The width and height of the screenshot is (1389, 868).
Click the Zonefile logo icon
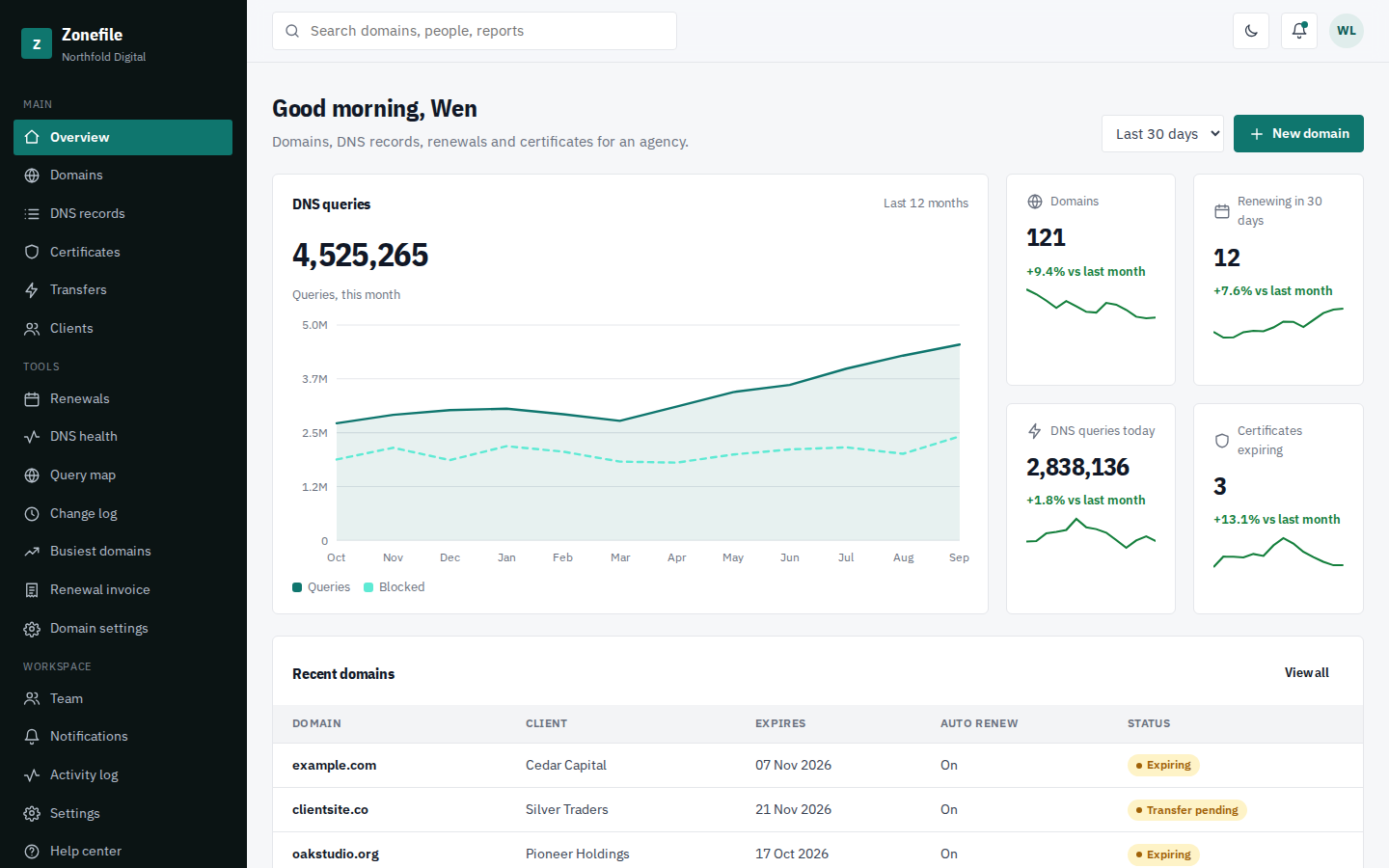tap(37, 43)
